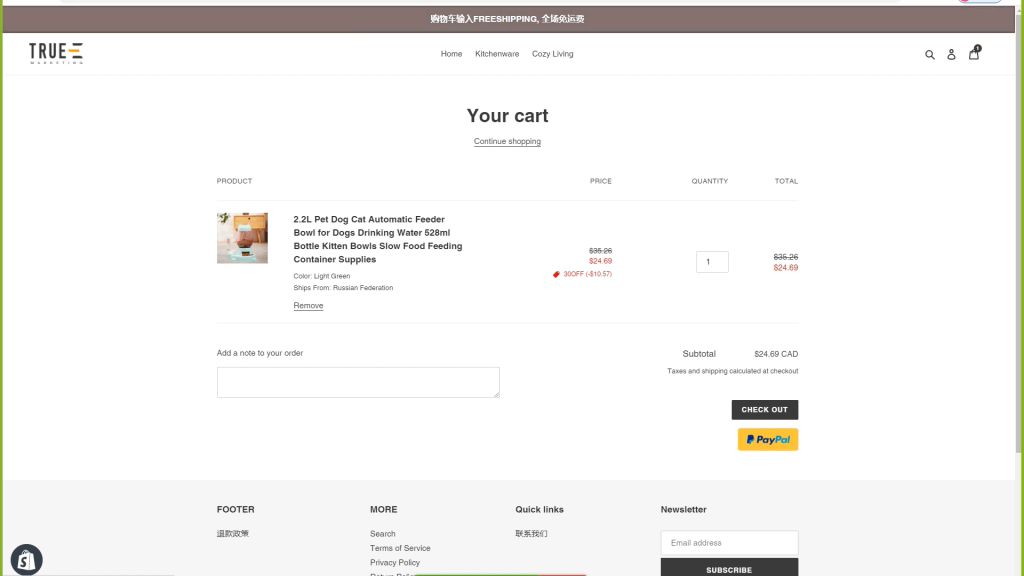Viewport: 1024px width, 576px height.
Task: Click the SUBSCRIBE button
Action: click(729, 568)
